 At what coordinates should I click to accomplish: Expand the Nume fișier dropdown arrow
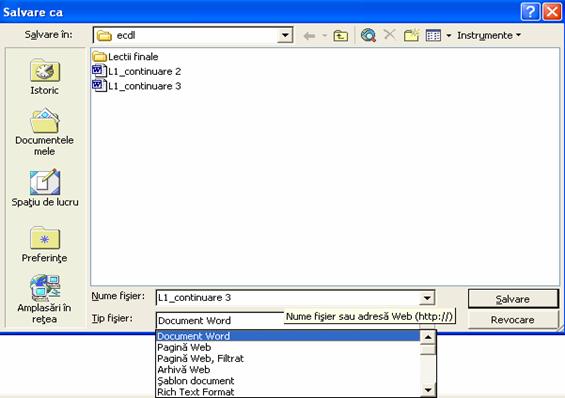427,298
